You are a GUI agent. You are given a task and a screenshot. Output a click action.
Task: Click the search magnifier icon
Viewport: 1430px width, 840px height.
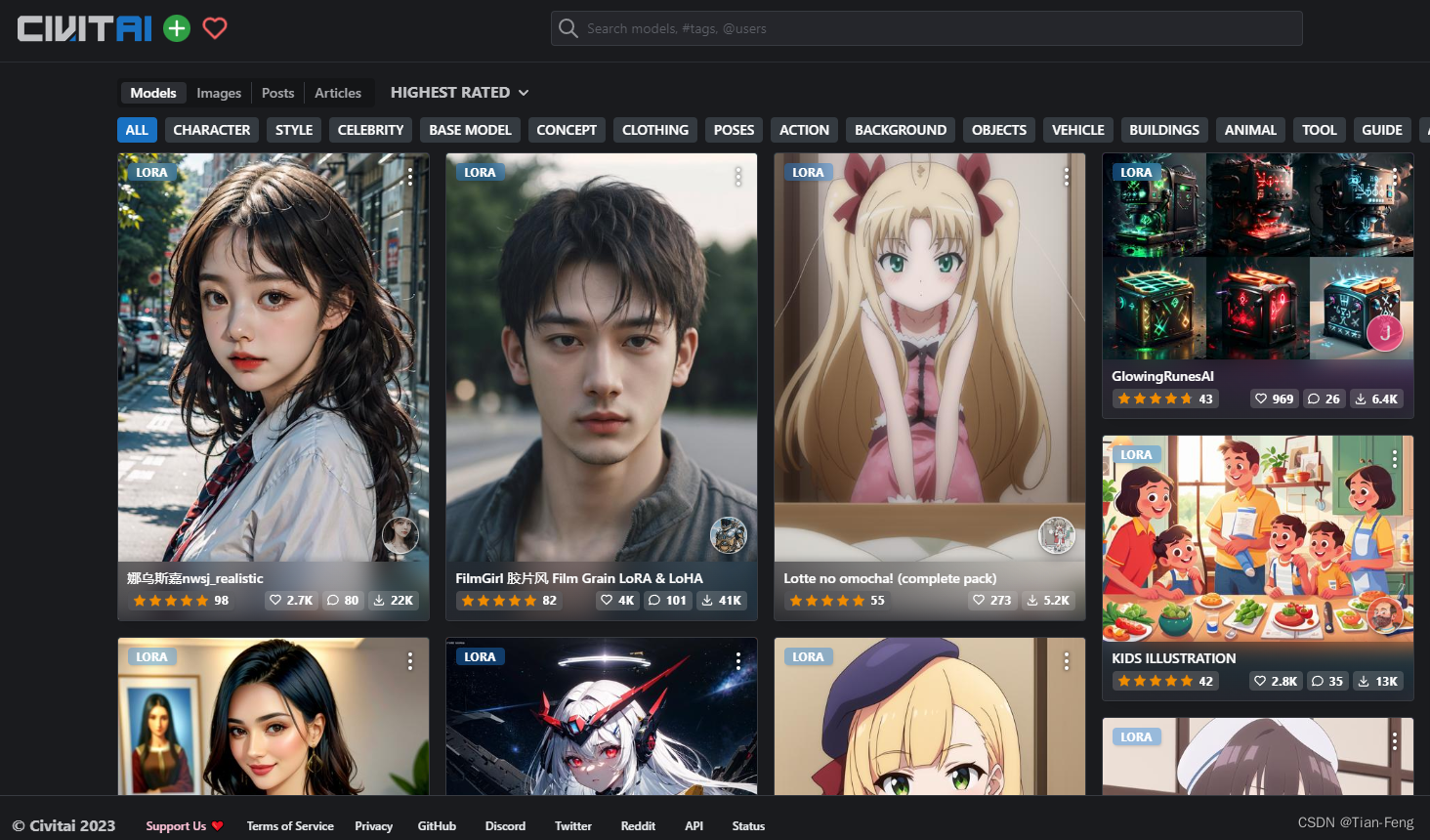point(568,28)
